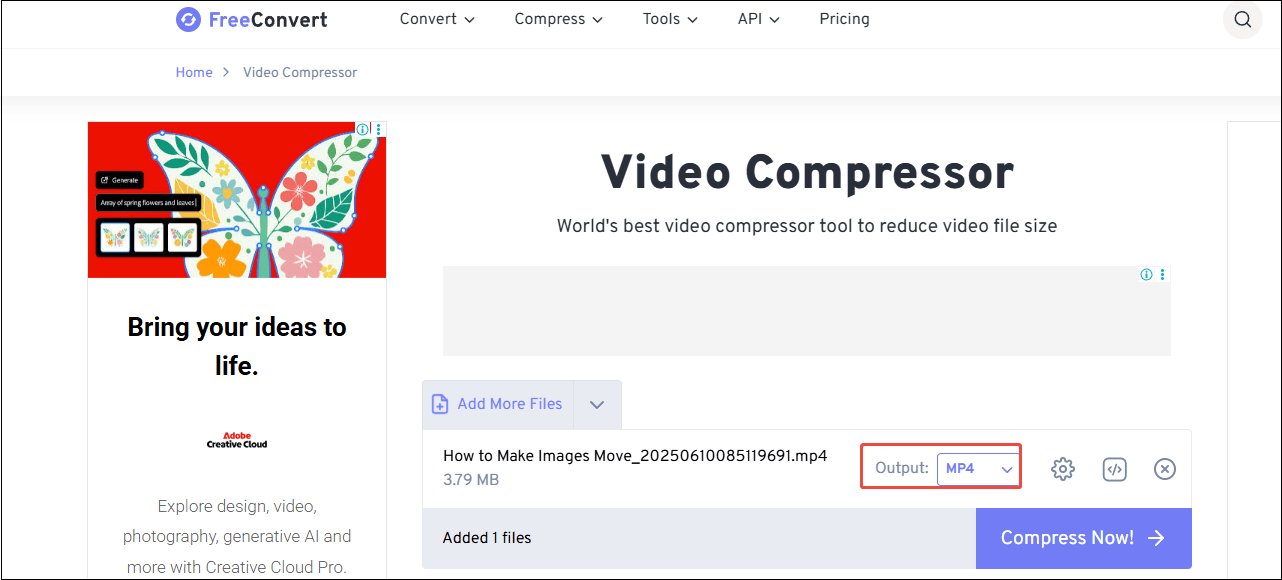This screenshot has height=580, width=1282.
Task: Expand the Add More Files chevron dropdown
Action: [597, 403]
